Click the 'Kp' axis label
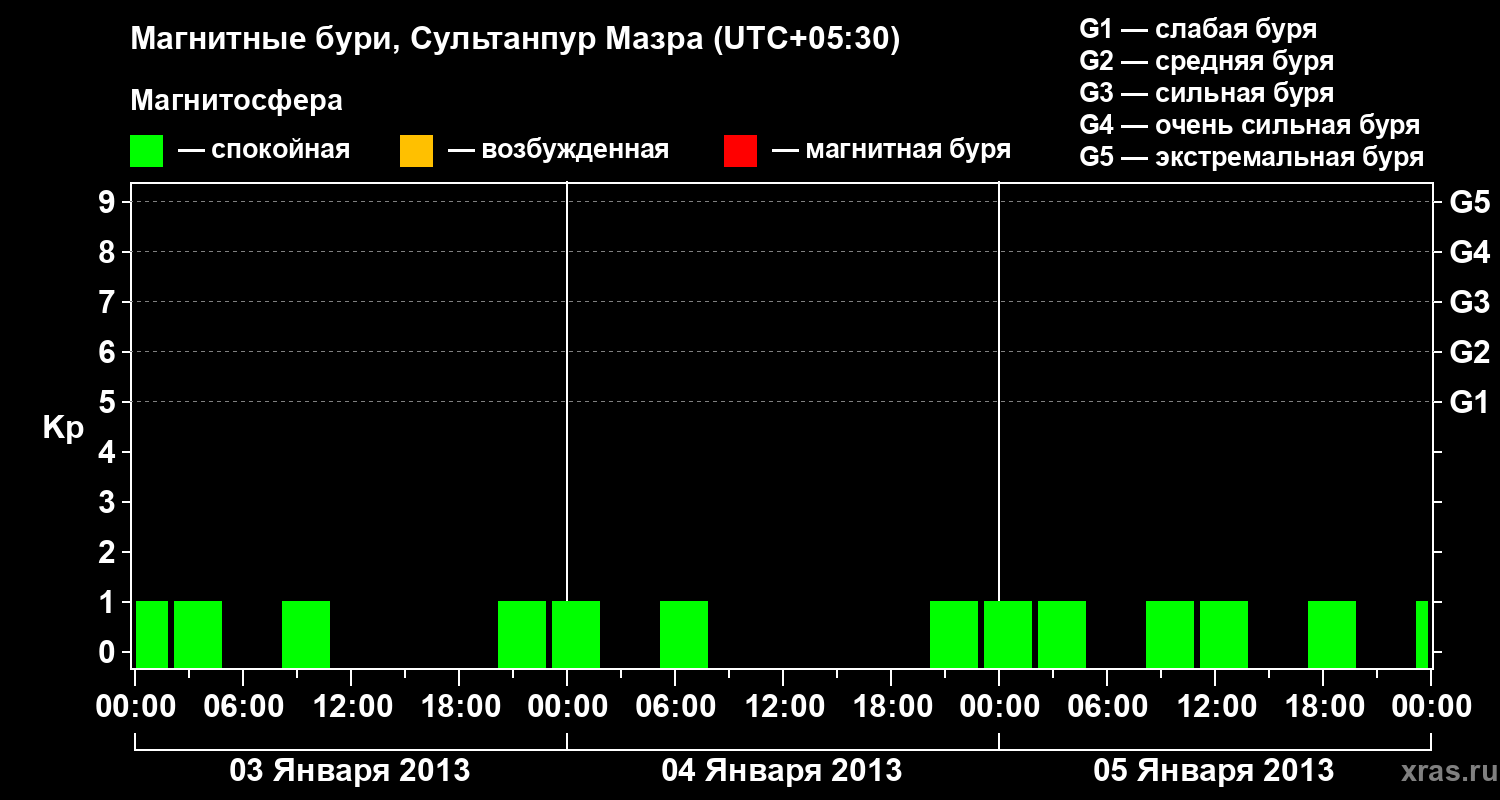 pyautogui.click(x=63, y=427)
